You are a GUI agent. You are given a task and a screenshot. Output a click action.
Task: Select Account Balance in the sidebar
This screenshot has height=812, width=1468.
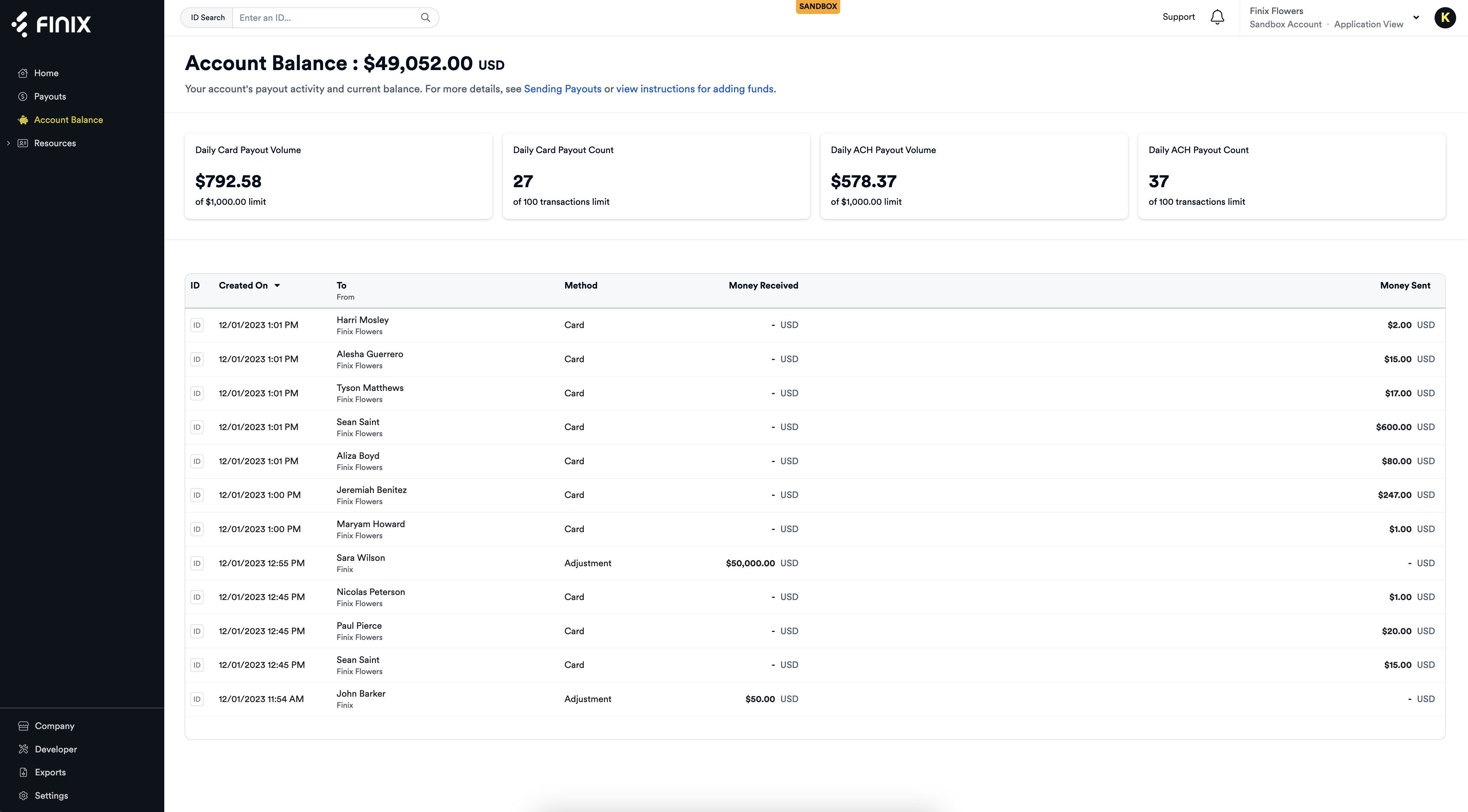[68, 120]
